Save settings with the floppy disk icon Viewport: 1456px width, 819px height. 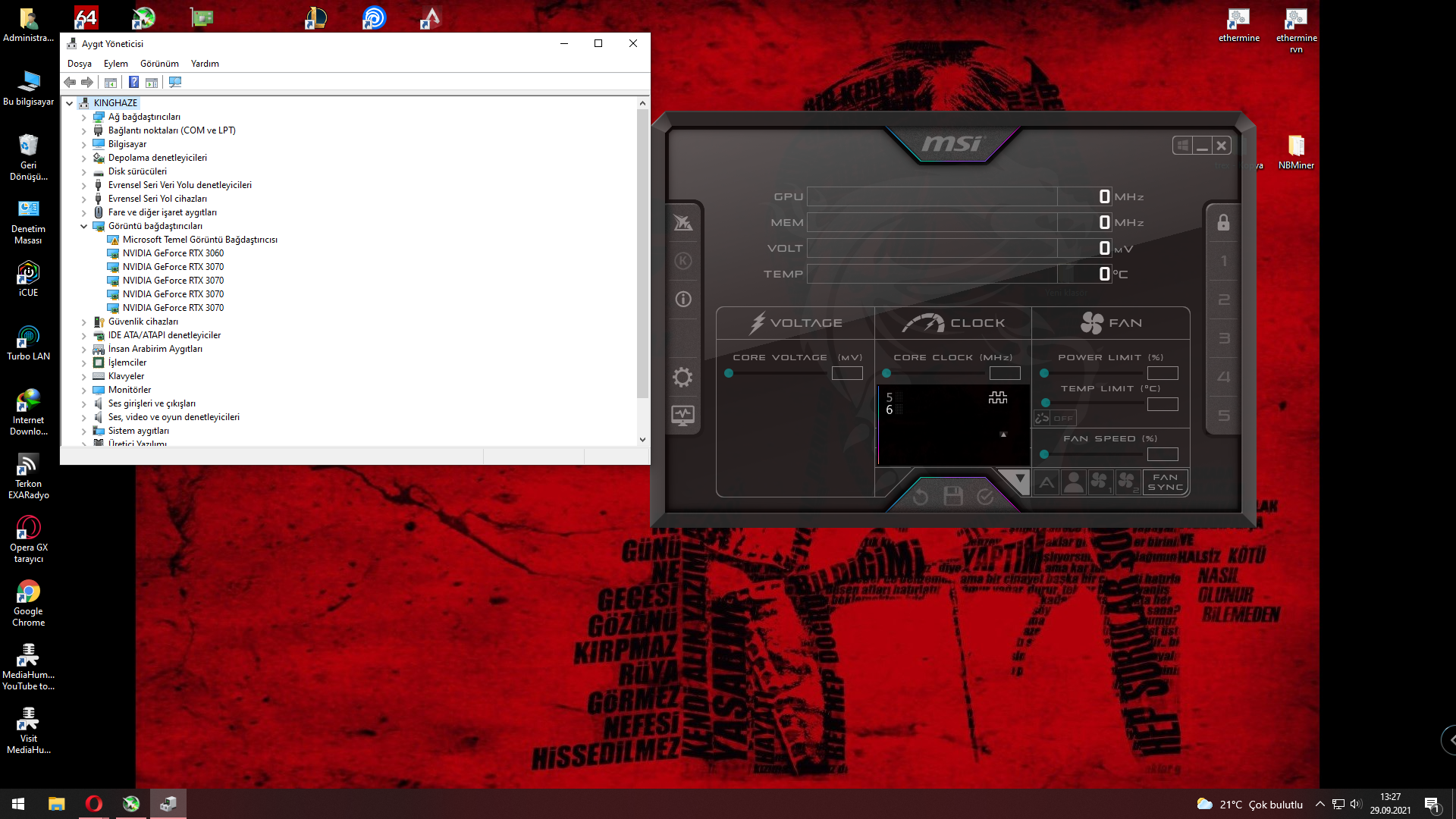point(953,495)
